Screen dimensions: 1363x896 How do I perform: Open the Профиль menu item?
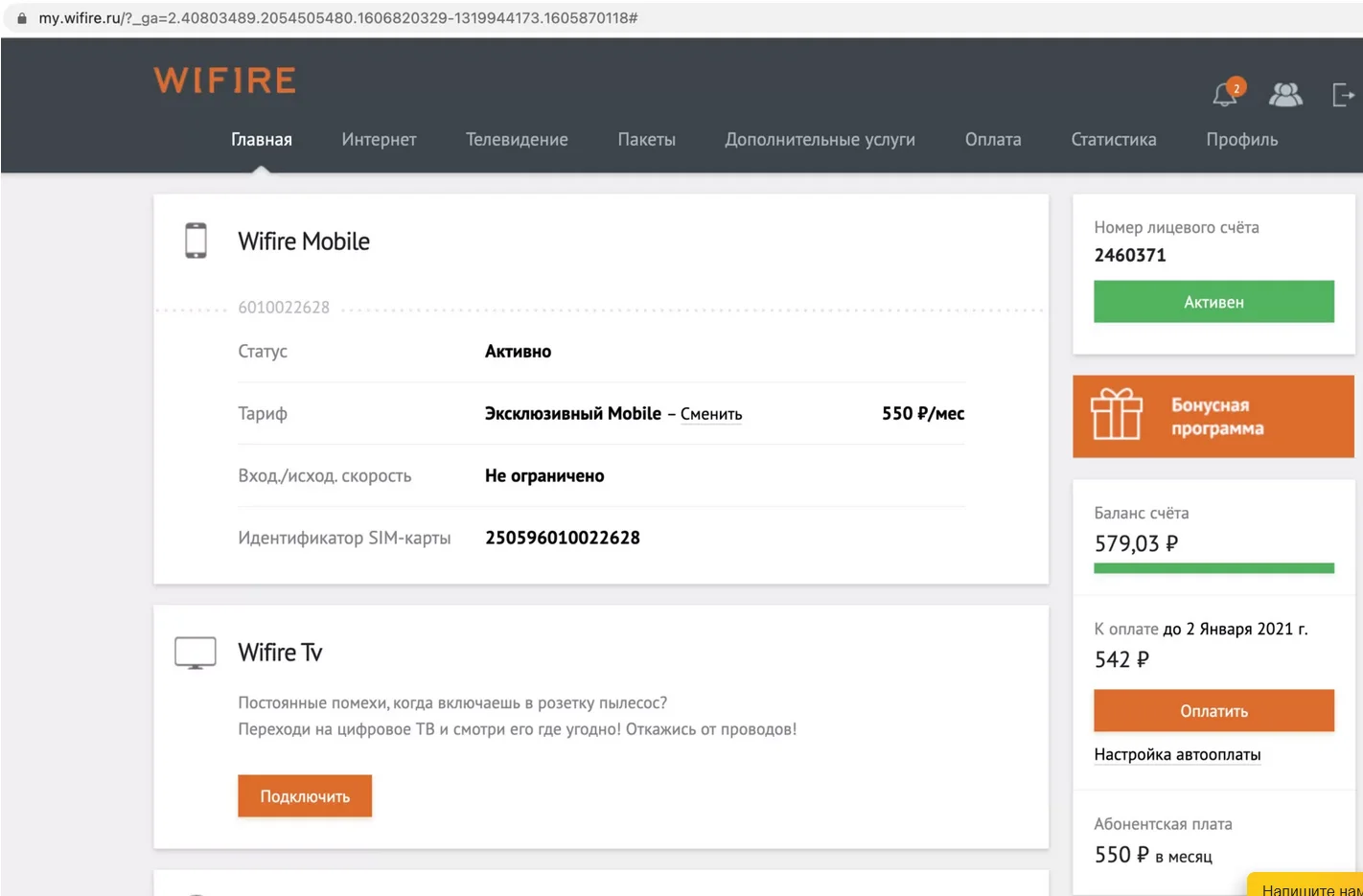coord(1242,139)
